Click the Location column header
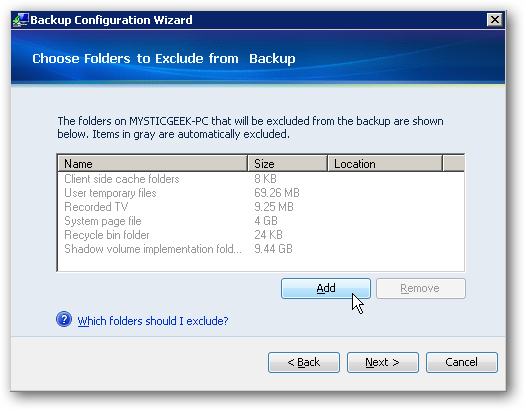The height and width of the screenshot is (410, 525). click(x=385, y=164)
